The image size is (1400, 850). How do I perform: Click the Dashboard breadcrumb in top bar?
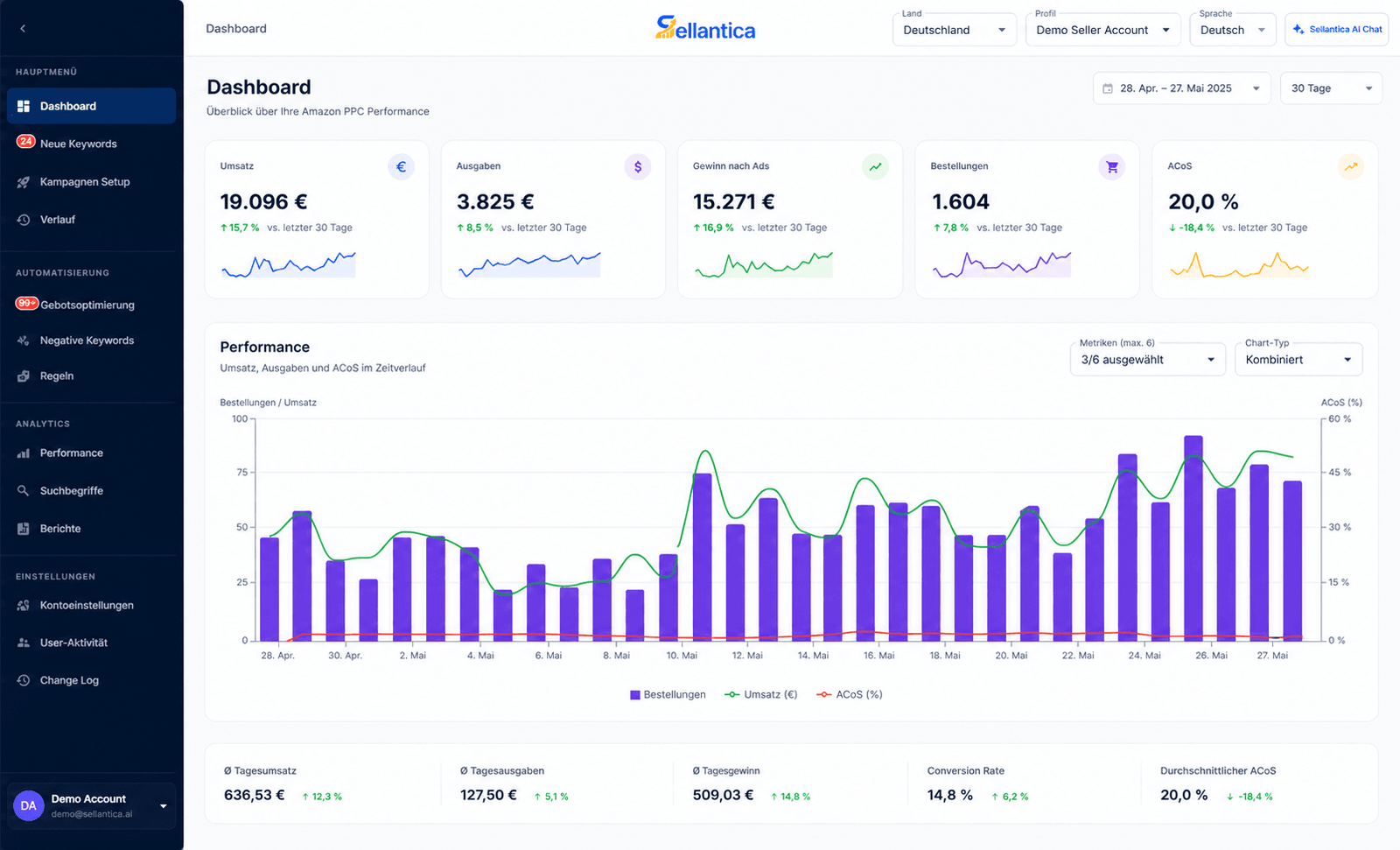(236, 29)
